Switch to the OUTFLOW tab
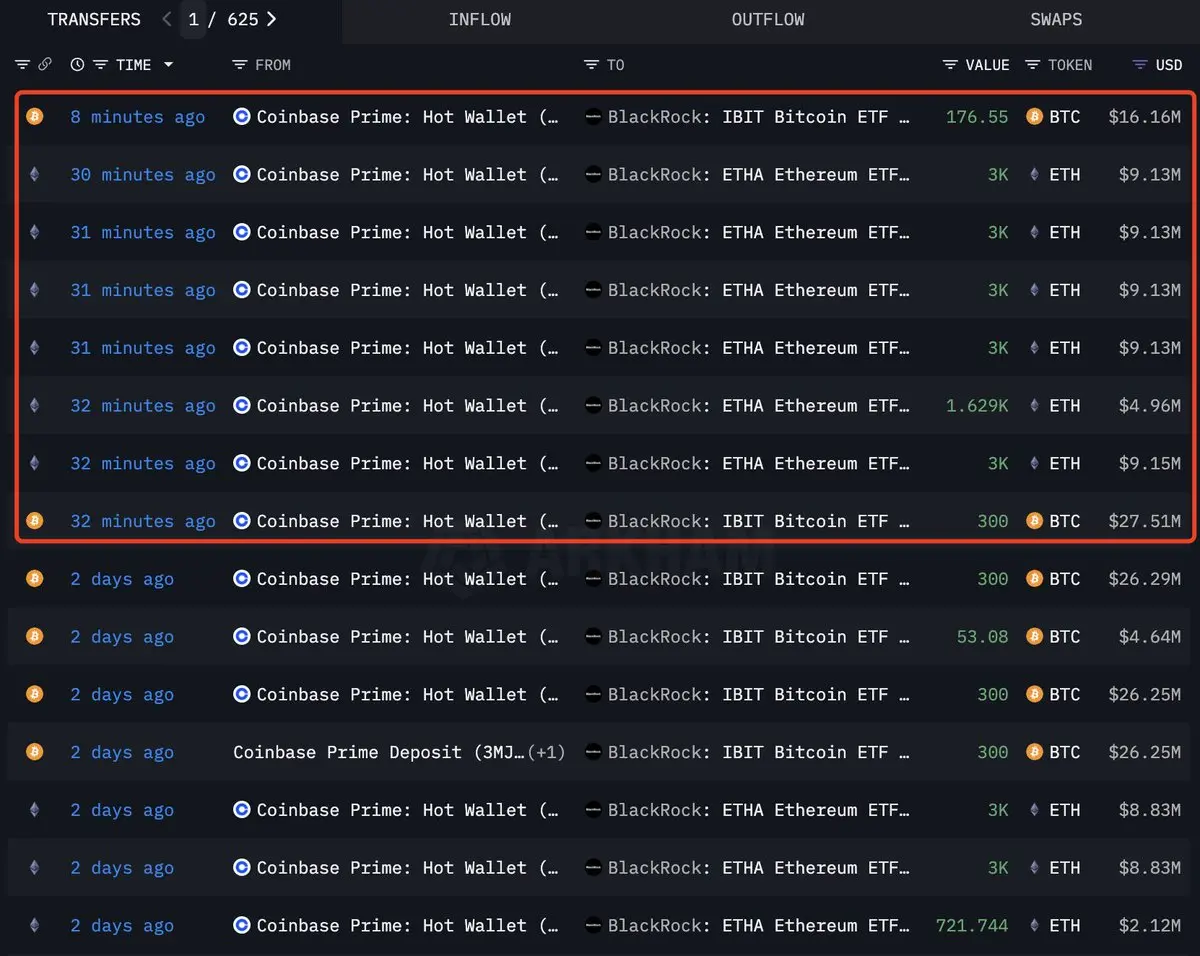This screenshot has height=956, width=1200. point(768,20)
